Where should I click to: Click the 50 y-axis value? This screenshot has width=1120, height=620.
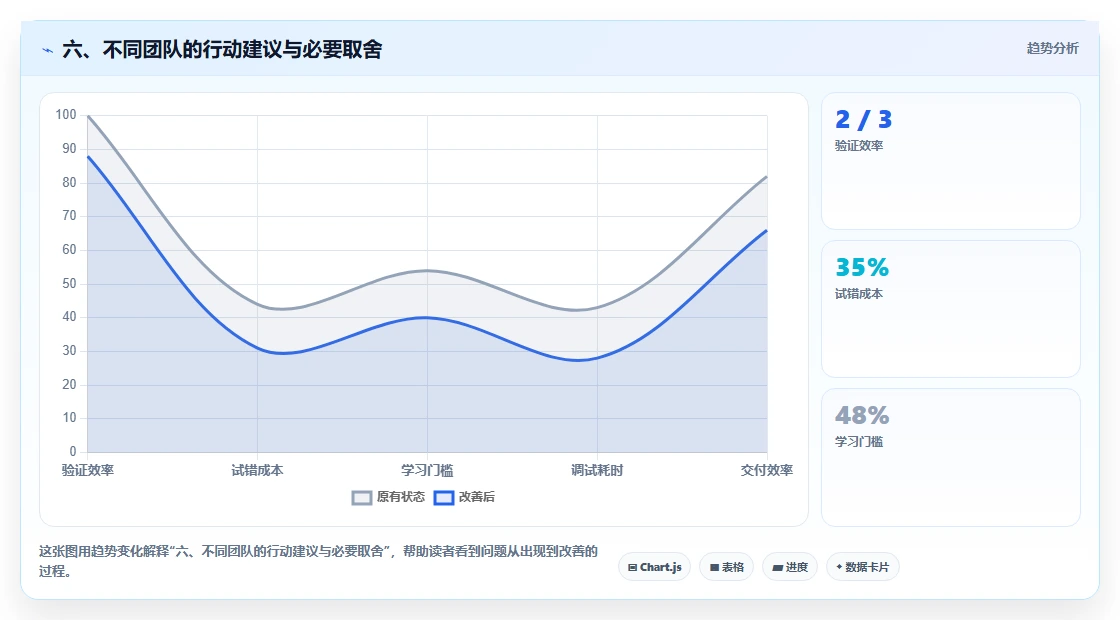[x=69, y=284]
